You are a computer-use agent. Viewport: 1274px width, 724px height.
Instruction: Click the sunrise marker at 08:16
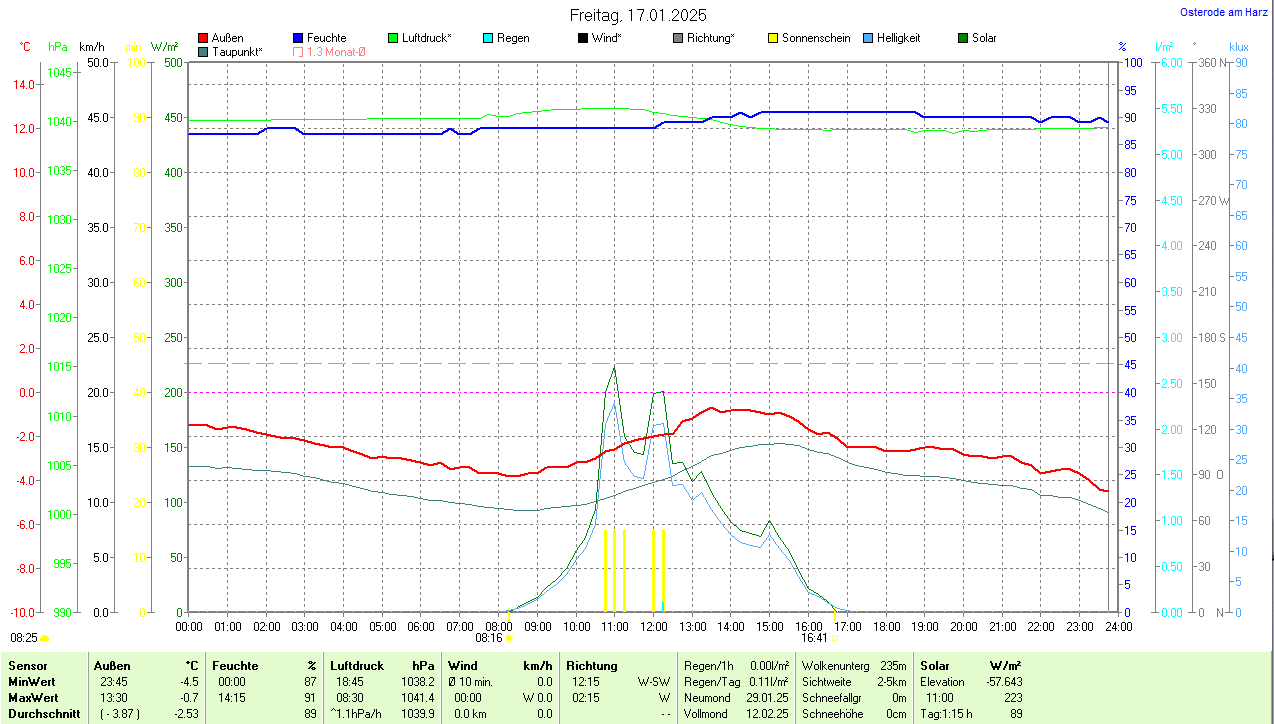click(x=509, y=637)
